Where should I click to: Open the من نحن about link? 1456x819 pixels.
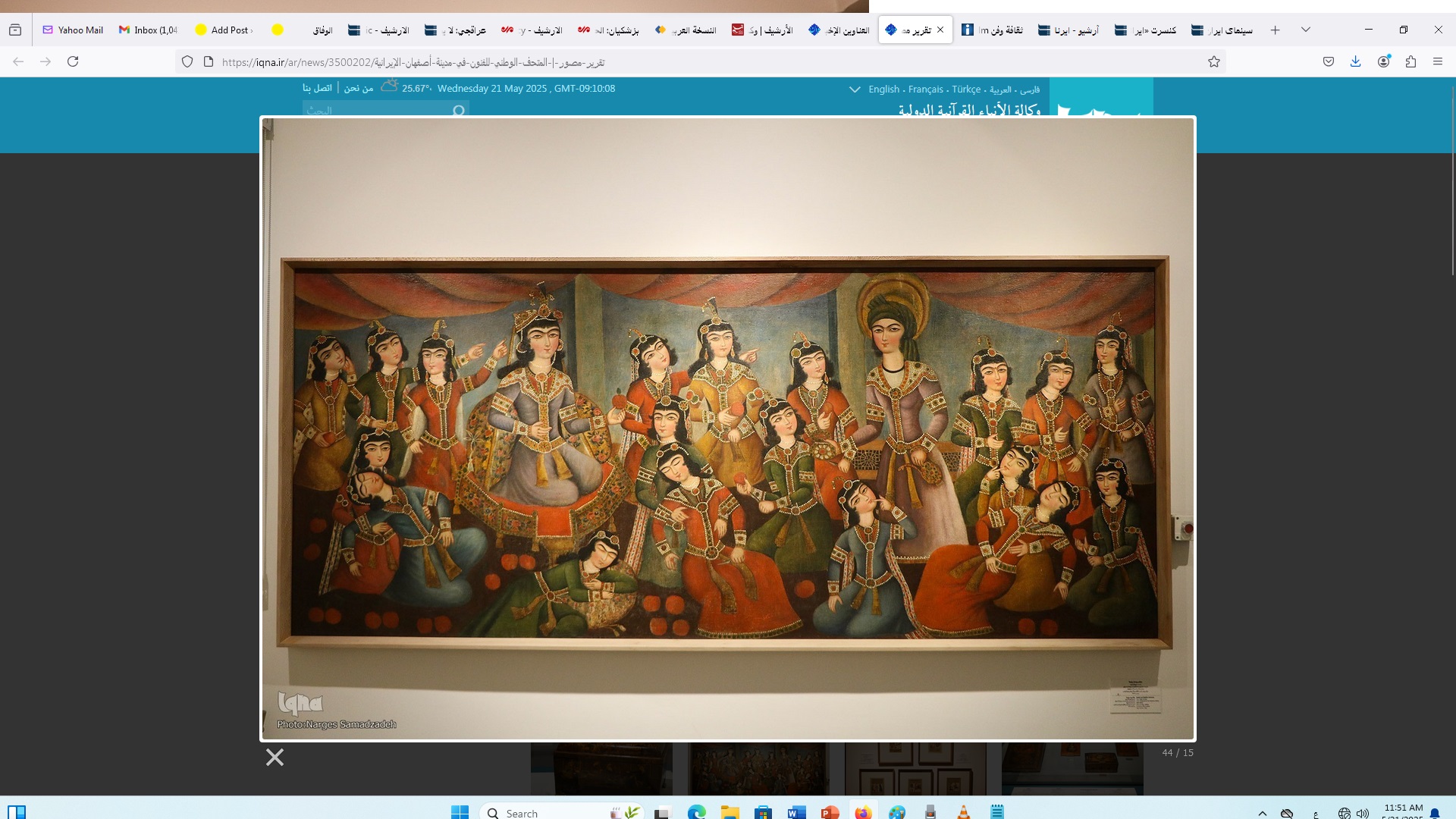(x=358, y=88)
